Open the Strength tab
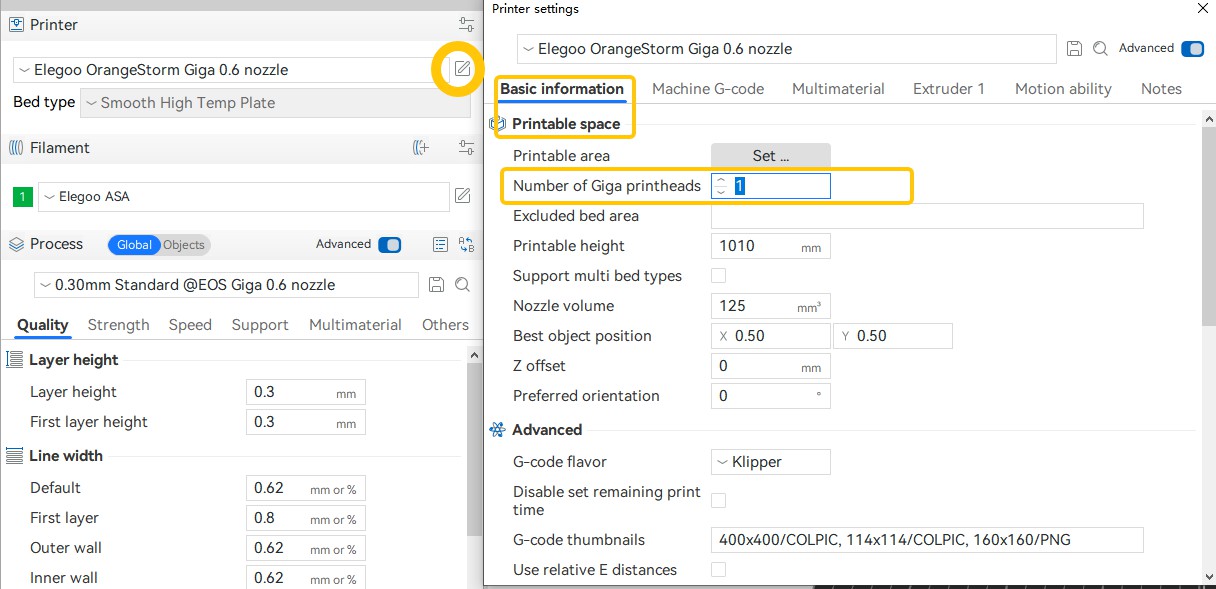Image resolution: width=1216 pixels, height=589 pixels. click(118, 324)
